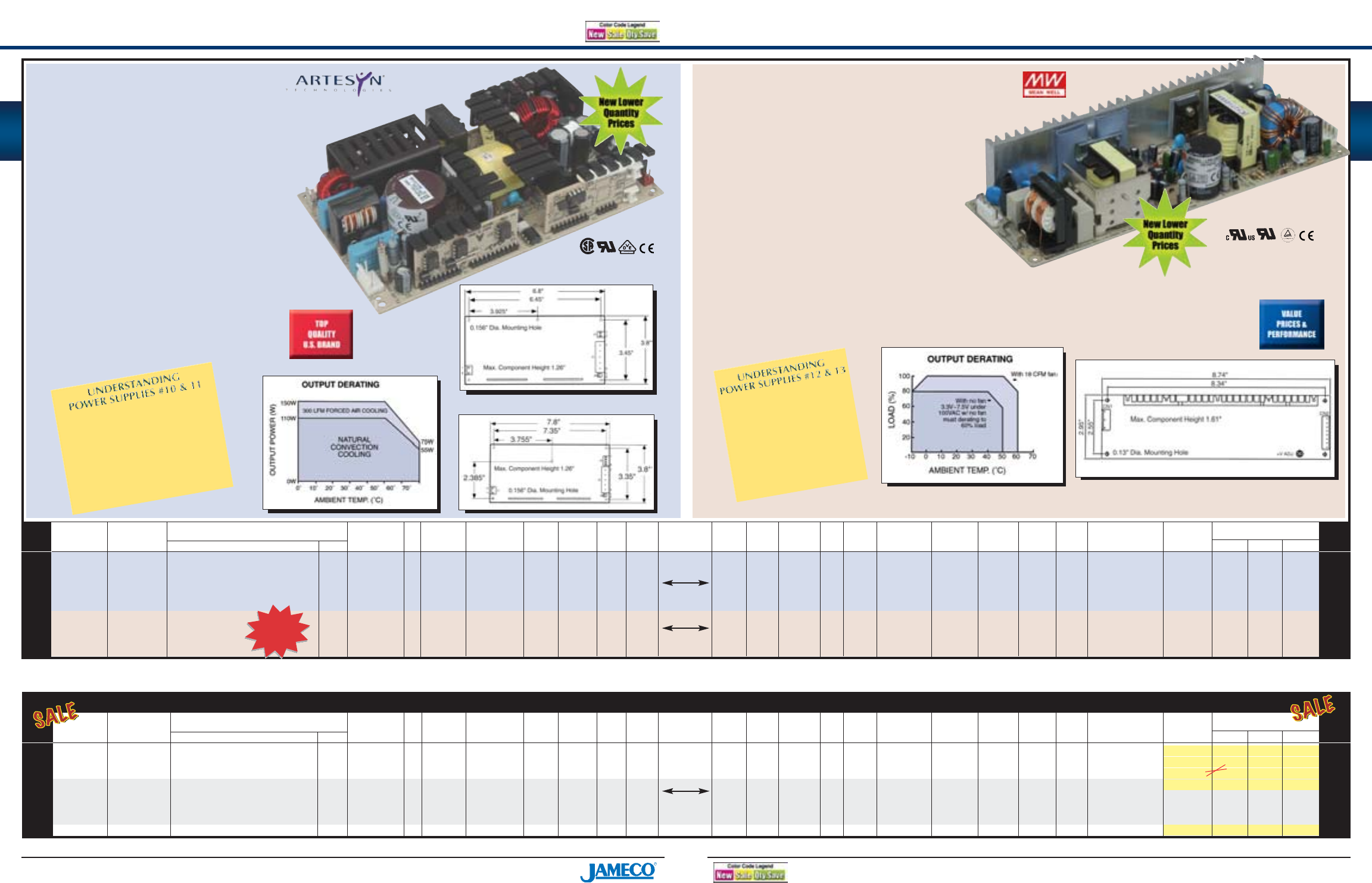
Task: Click the Artesyn Output Derating chart
Action: pyautogui.click(x=350, y=442)
